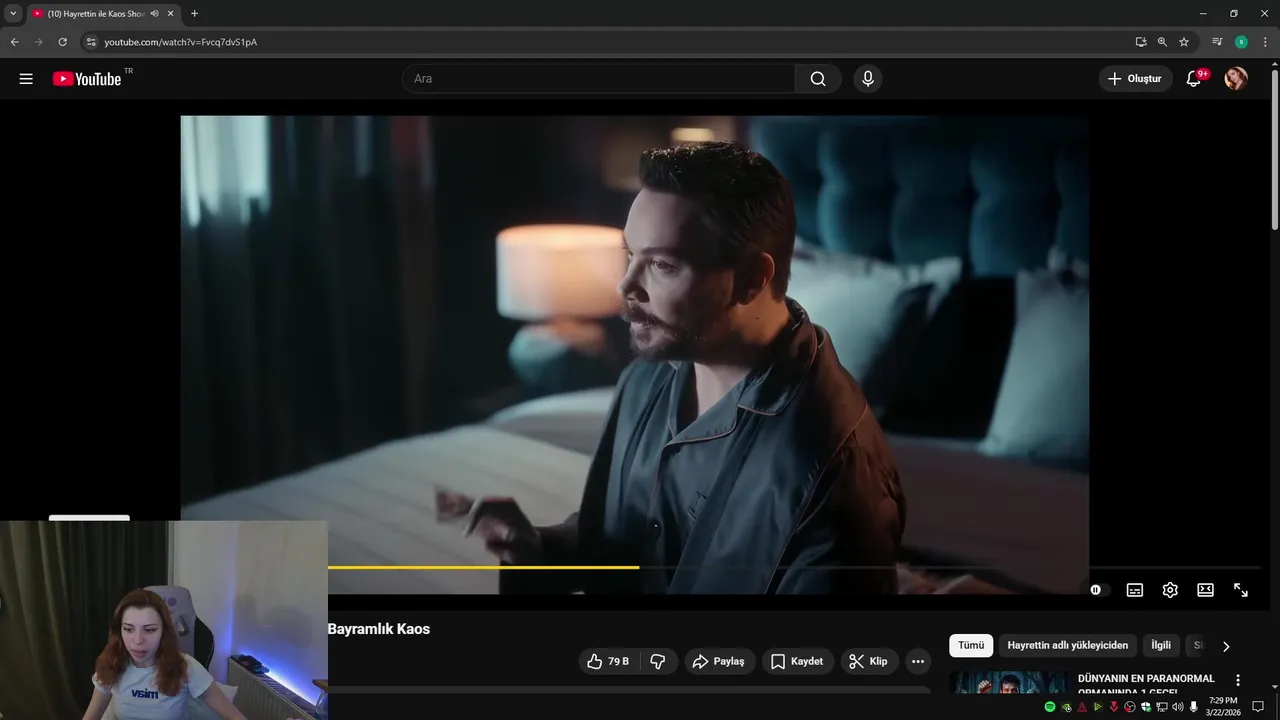The image size is (1280, 720).
Task: Focus the YouTube Ara search field
Action: pyautogui.click(x=598, y=79)
